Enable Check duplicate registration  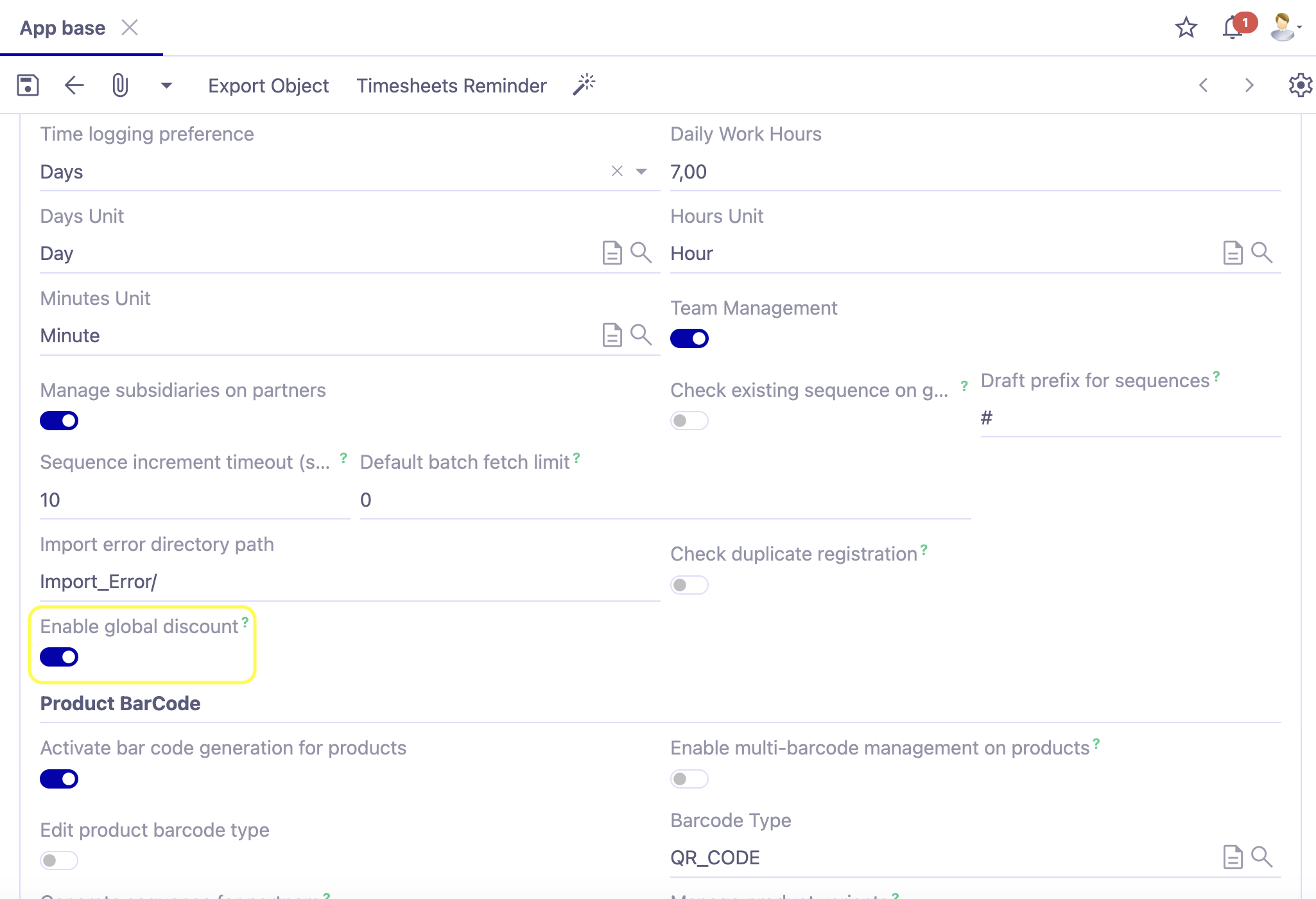[x=689, y=584]
